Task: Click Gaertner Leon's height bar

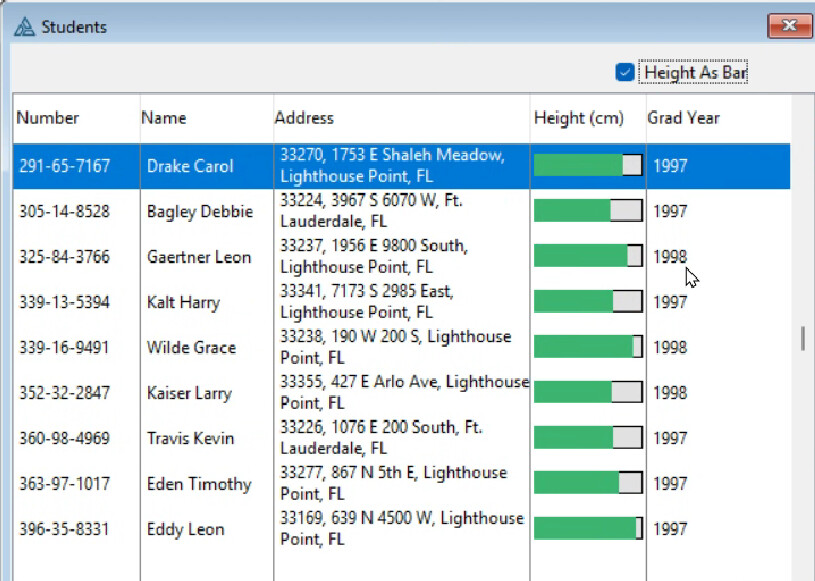Action: click(588, 257)
